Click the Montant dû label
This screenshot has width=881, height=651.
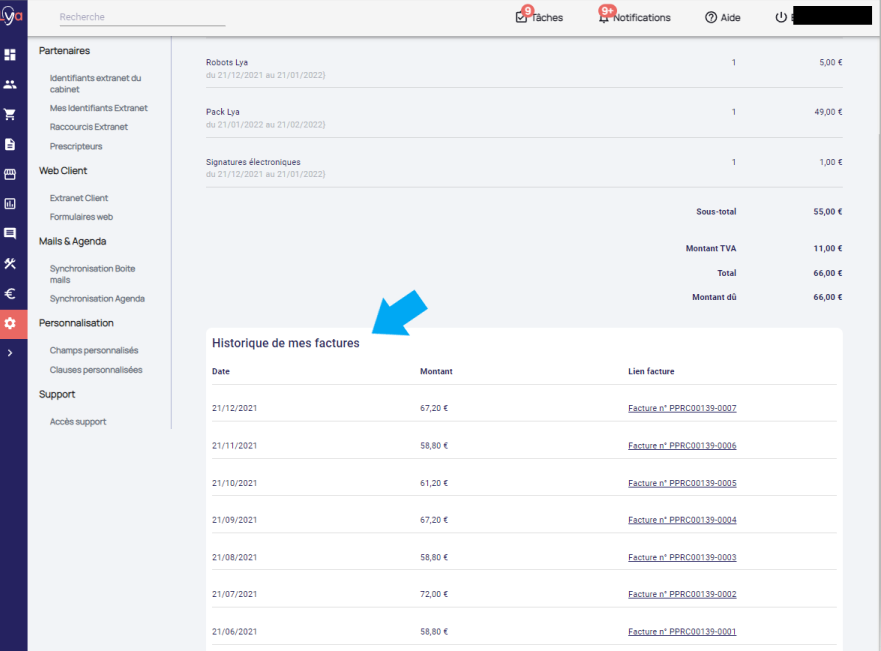click(714, 297)
